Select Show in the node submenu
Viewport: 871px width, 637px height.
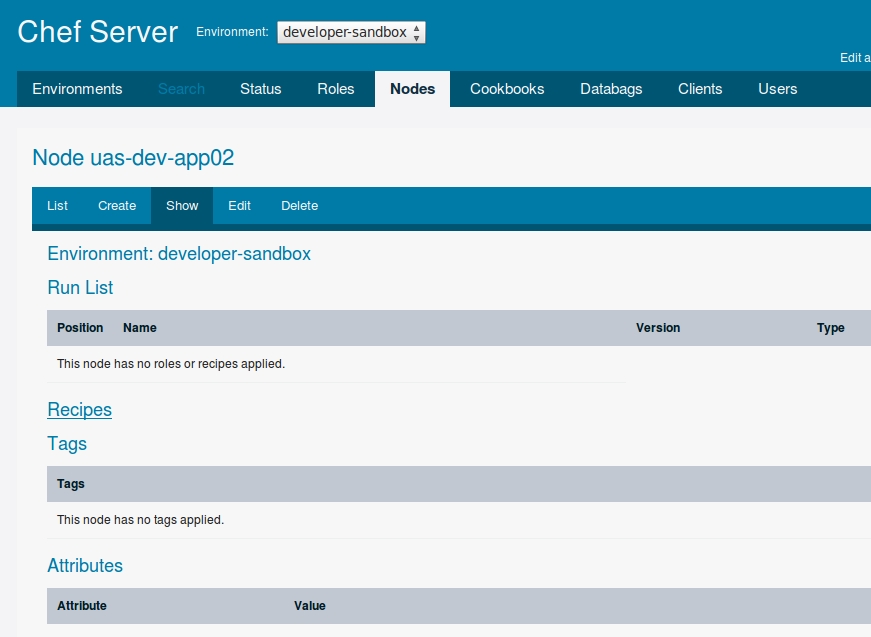(x=182, y=205)
